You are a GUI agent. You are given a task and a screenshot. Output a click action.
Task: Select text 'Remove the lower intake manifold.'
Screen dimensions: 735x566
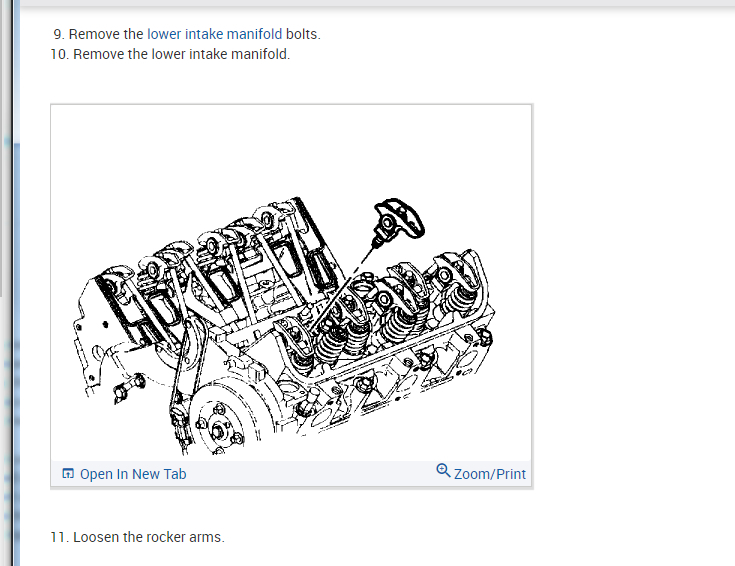182,54
